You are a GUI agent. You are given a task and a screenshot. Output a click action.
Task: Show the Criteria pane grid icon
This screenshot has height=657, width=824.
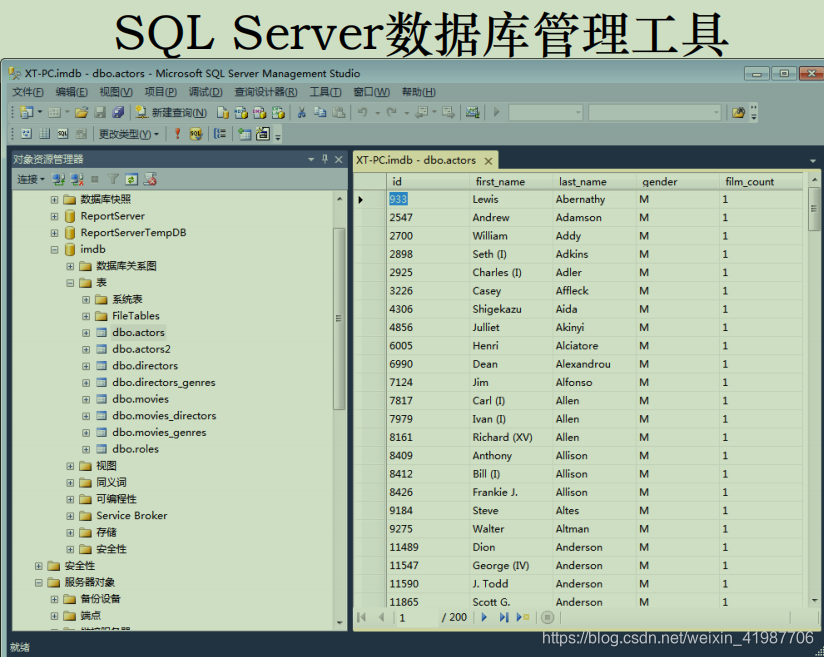[45, 134]
